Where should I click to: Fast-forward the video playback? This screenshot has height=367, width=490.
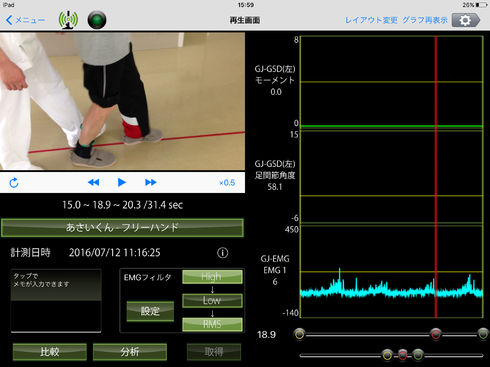(151, 182)
